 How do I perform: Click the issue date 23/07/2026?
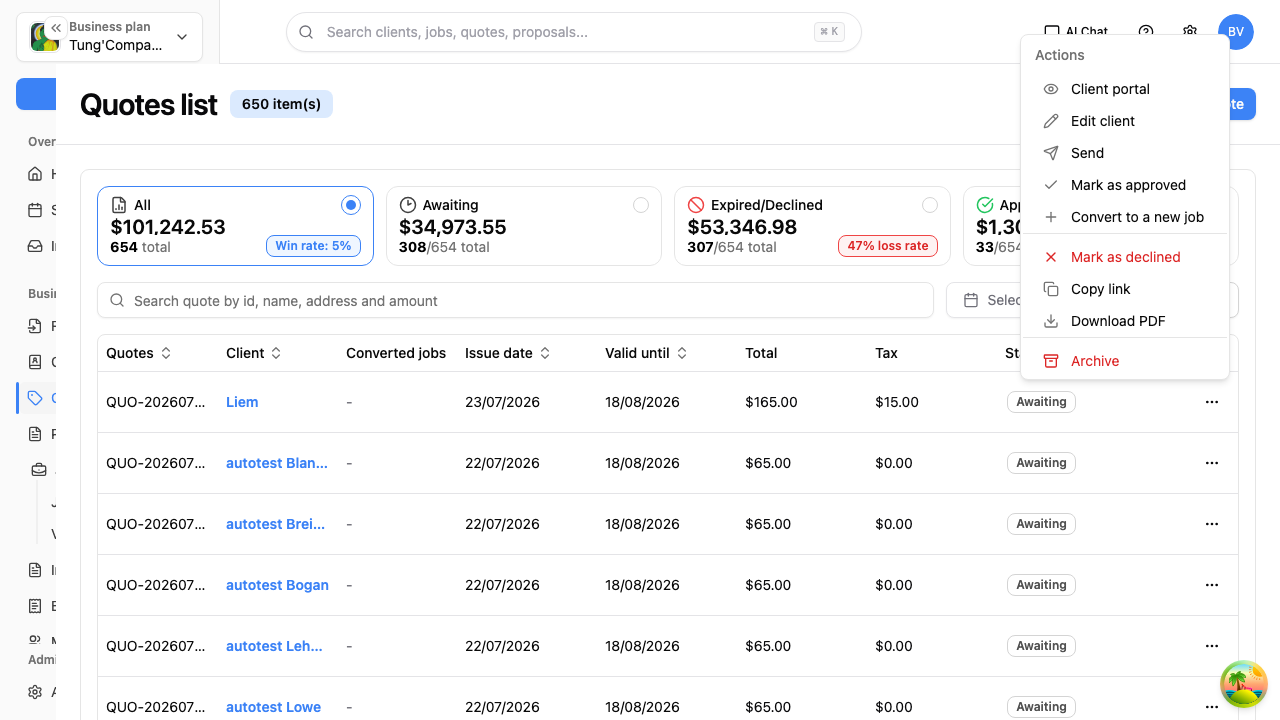tap(502, 402)
